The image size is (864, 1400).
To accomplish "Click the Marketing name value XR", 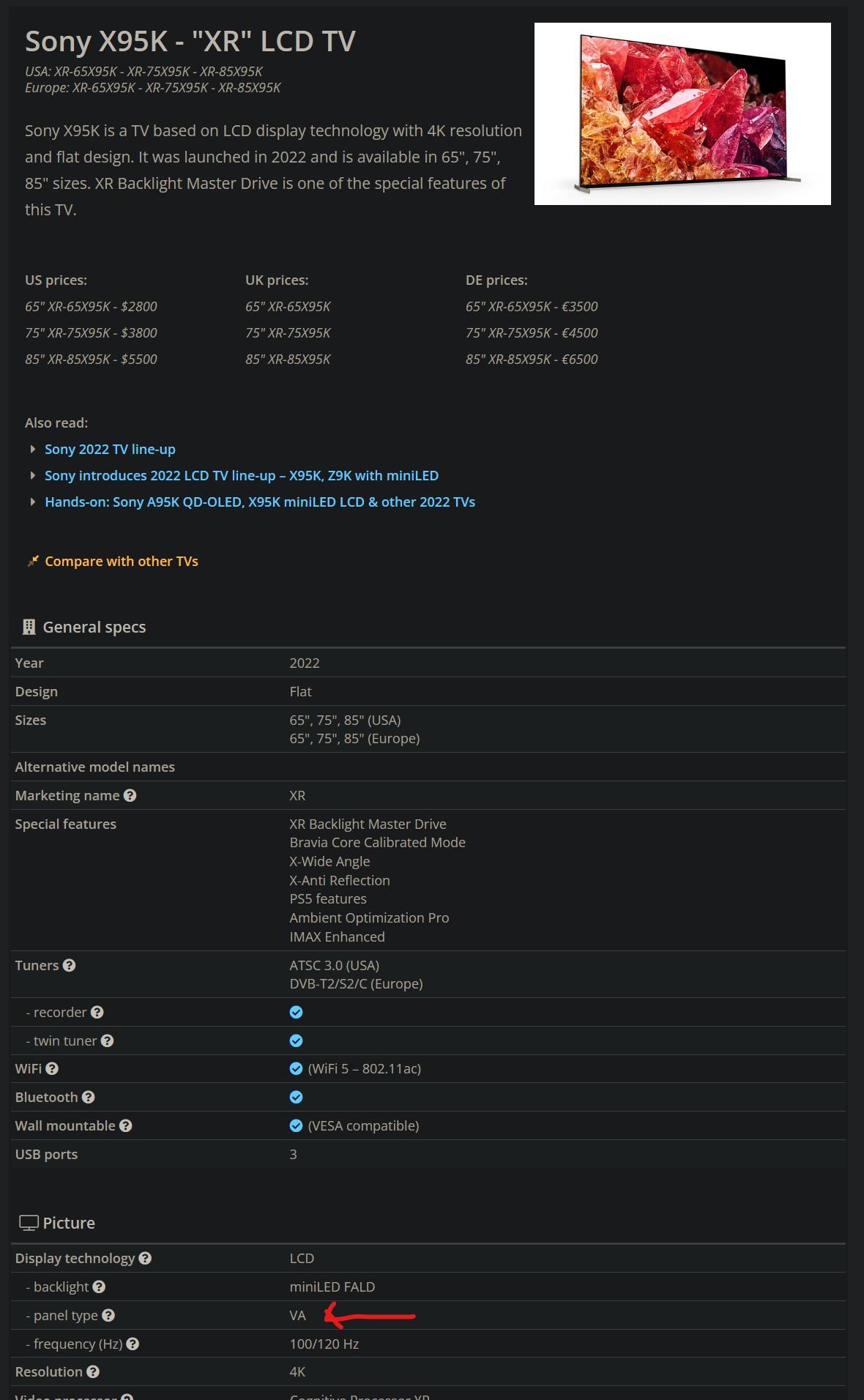I will pos(297,795).
